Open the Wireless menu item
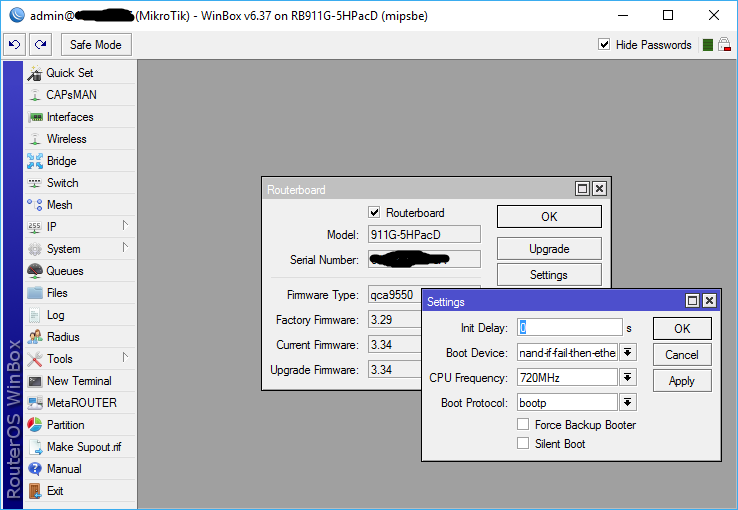738x510 pixels. click(x=80, y=139)
